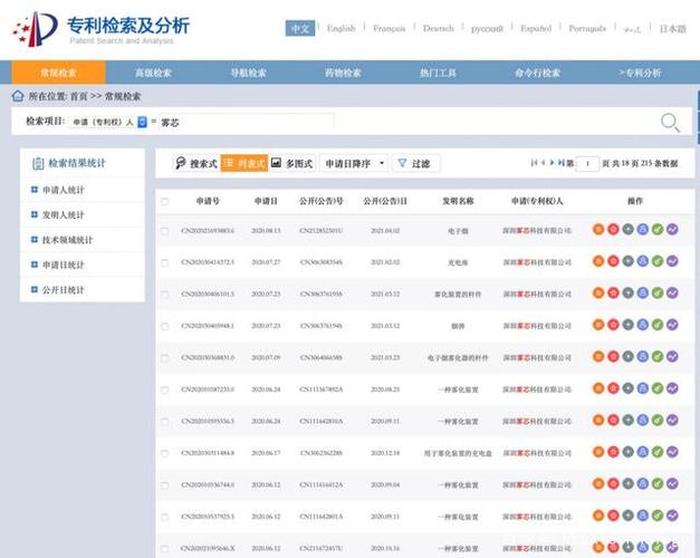Check the box for 雾化装置的杆件 row
The width and height of the screenshot is (700, 558).
(x=164, y=294)
